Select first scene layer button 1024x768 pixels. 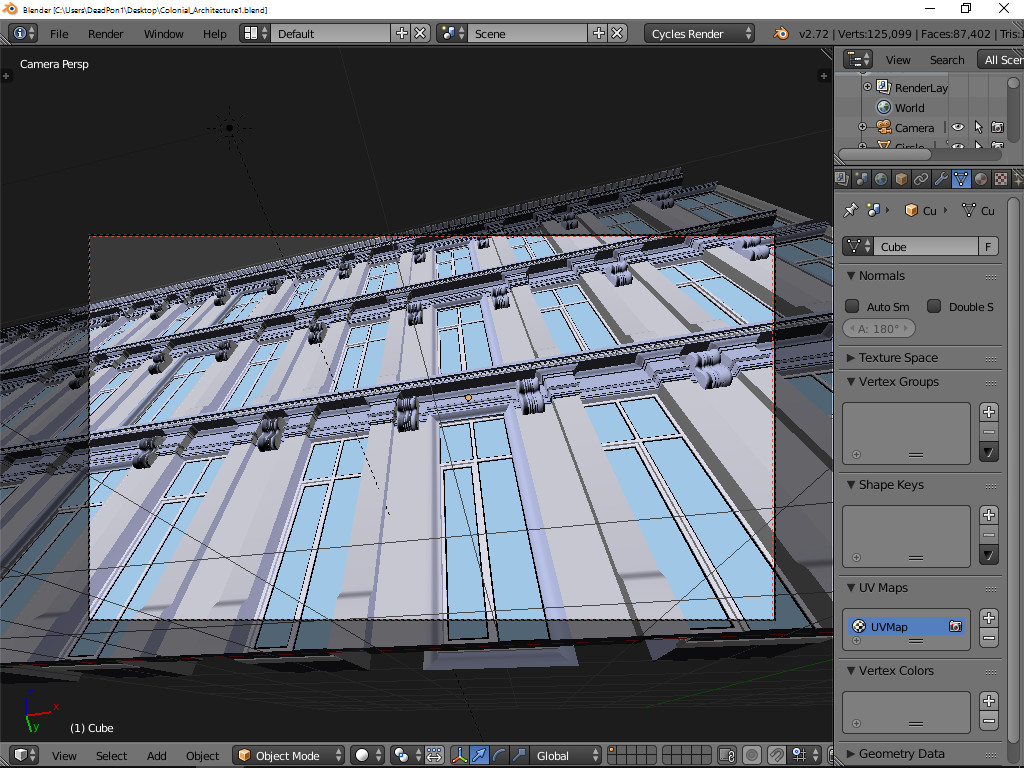(613, 751)
